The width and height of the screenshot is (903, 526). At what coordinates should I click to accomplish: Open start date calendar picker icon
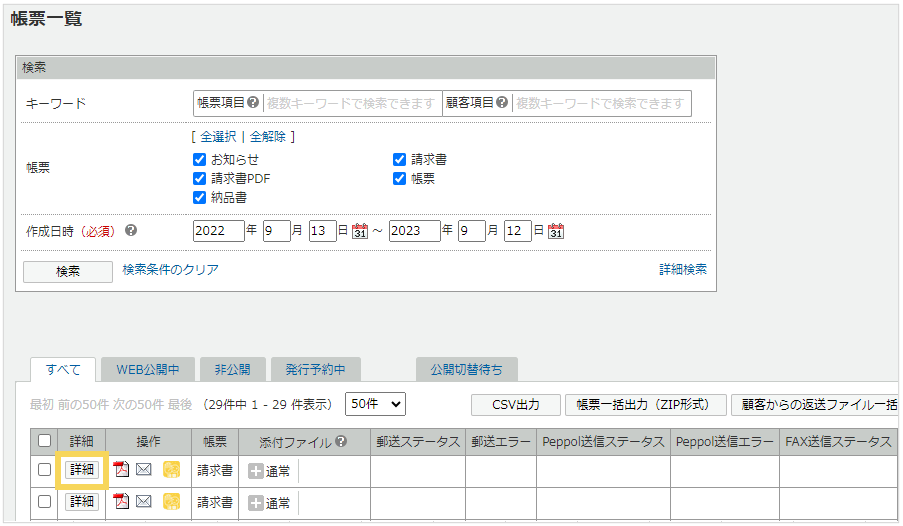coord(360,231)
